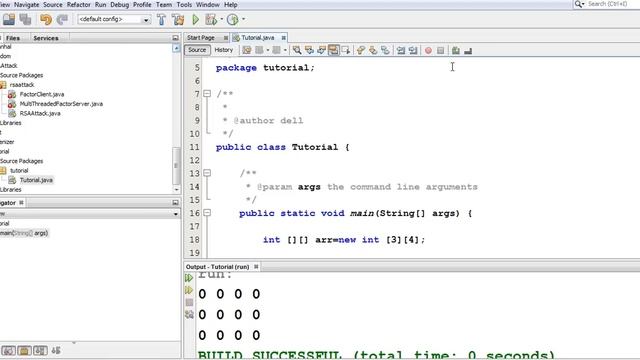This screenshot has height=360, width=640.
Task: Click the Last Edit icon in the editor toolbar
Action: coord(247,50)
